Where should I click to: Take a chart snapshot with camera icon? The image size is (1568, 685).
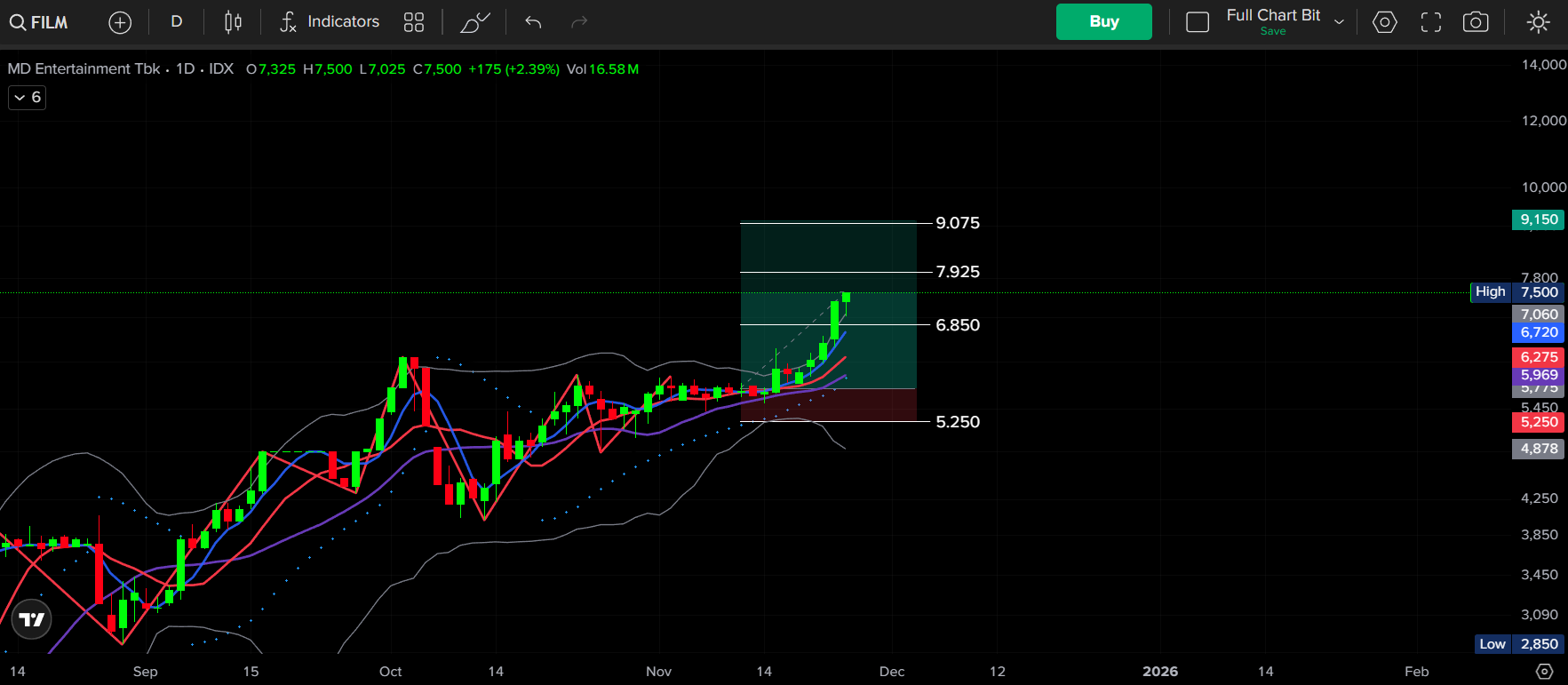(1476, 22)
